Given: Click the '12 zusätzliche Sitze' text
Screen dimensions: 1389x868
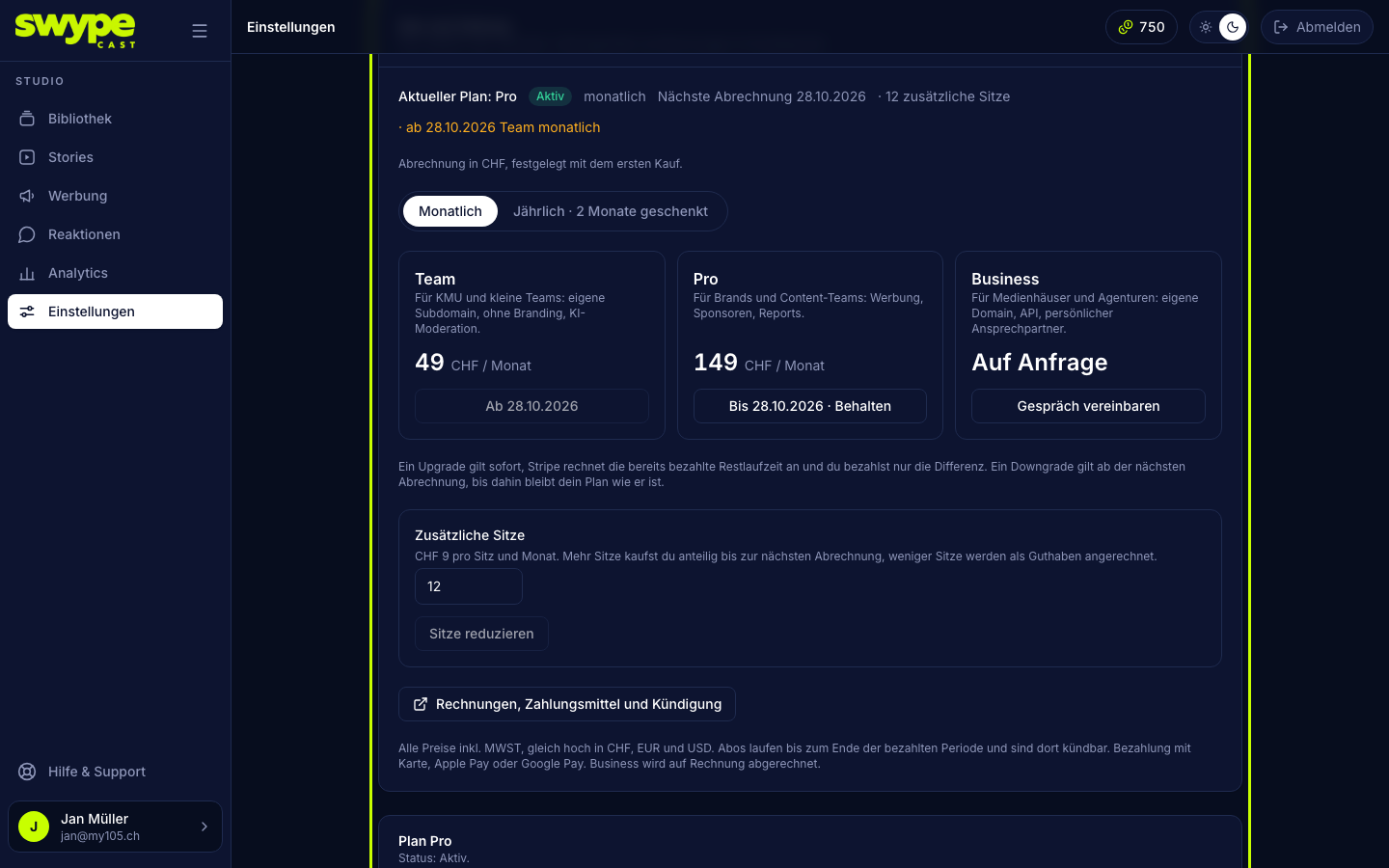Looking at the screenshot, I should (x=947, y=96).
